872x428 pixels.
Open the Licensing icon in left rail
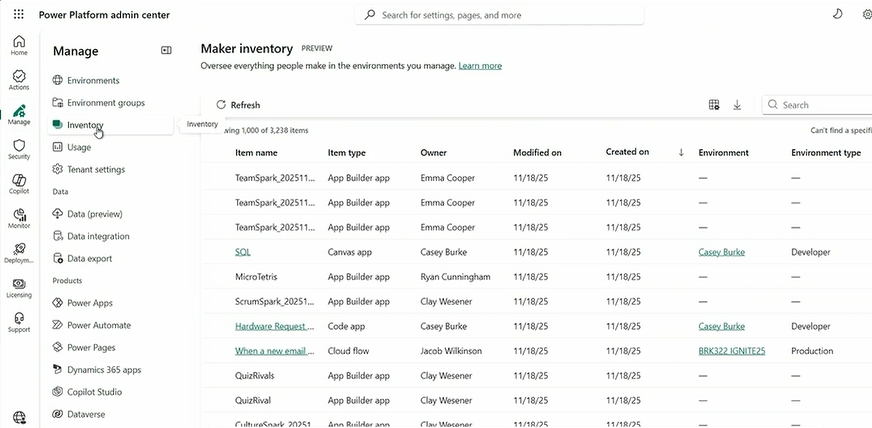tap(19, 288)
